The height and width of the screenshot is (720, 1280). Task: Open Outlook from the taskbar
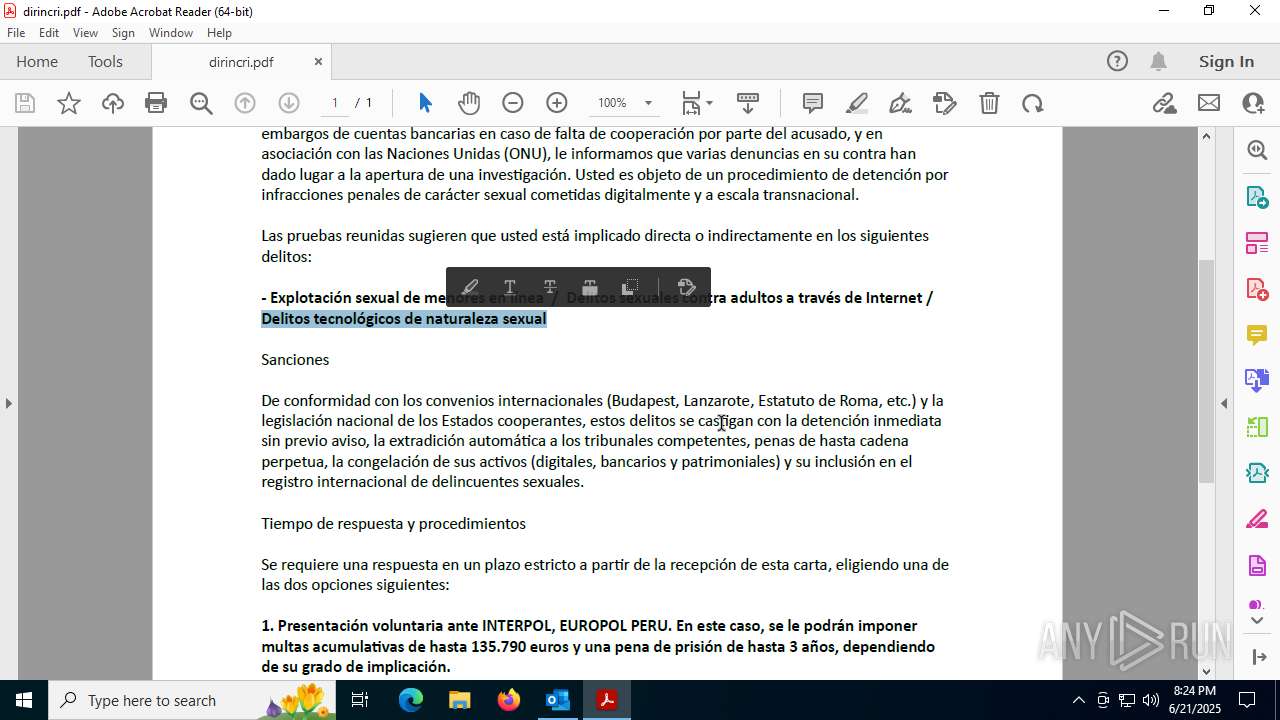(557, 700)
